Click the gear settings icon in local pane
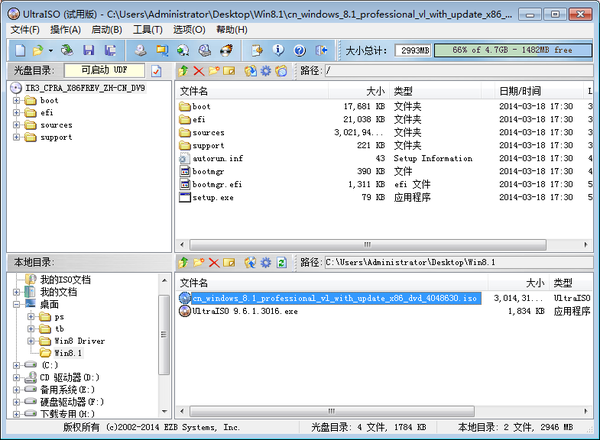This screenshot has width=600, height=440. 266,262
